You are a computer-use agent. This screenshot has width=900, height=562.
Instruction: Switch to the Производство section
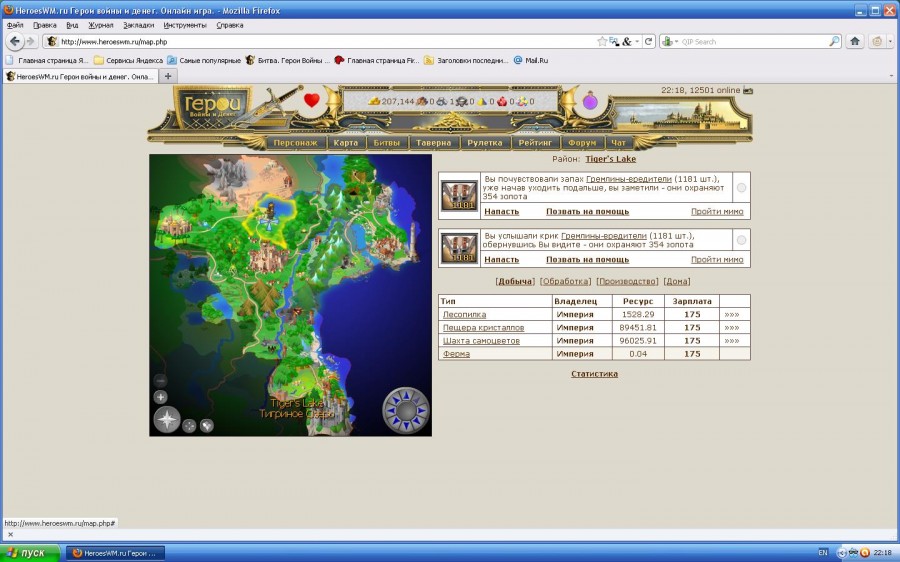[x=627, y=281]
